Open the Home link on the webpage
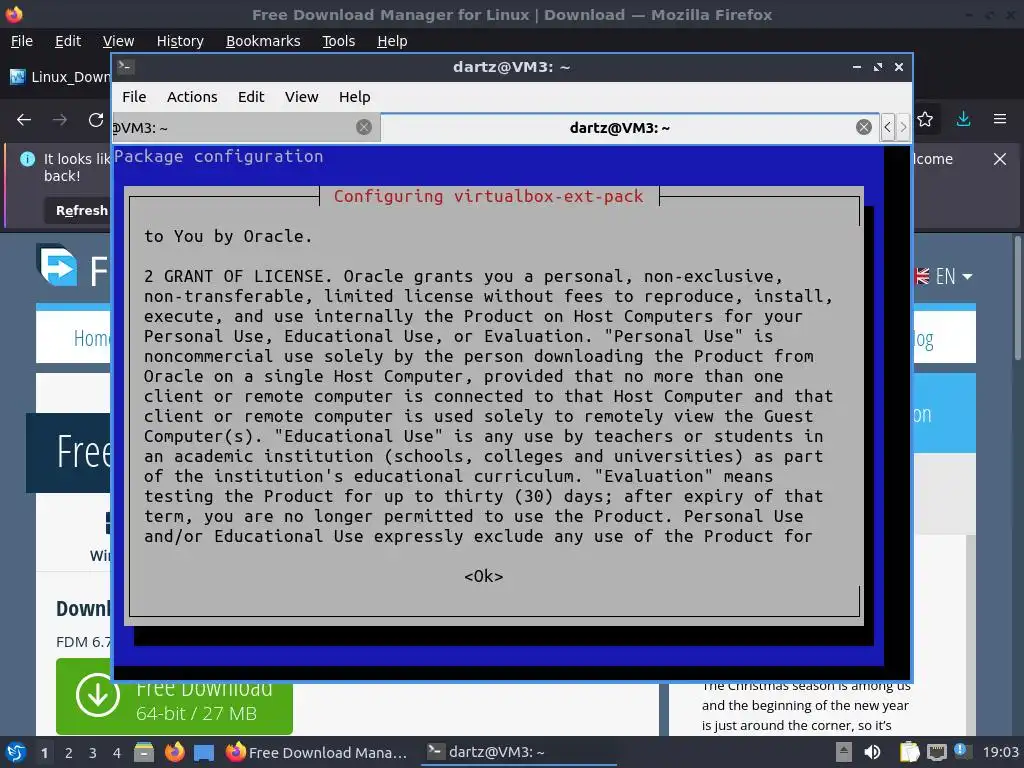Image resolution: width=1024 pixels, height=768 pixels. 91,338
